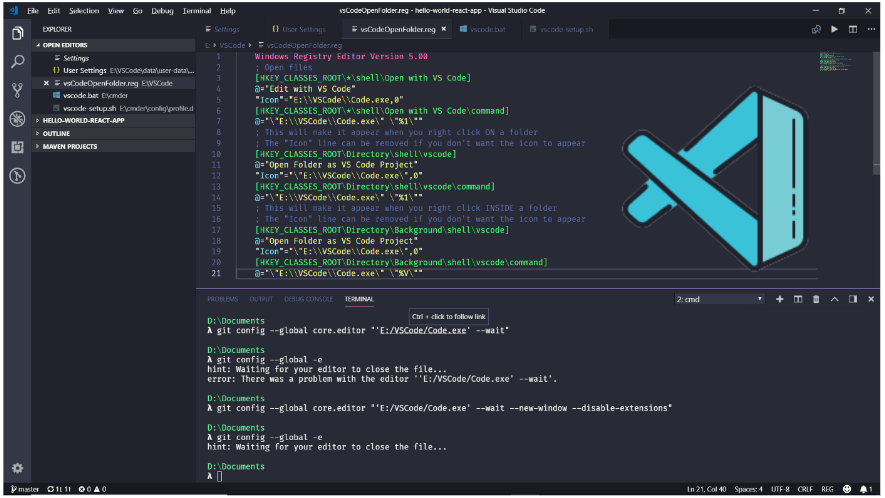Switch to the User Settings tab
This screenshot has width=885, height=498.
pyautogui.click(x=299, y=29)
